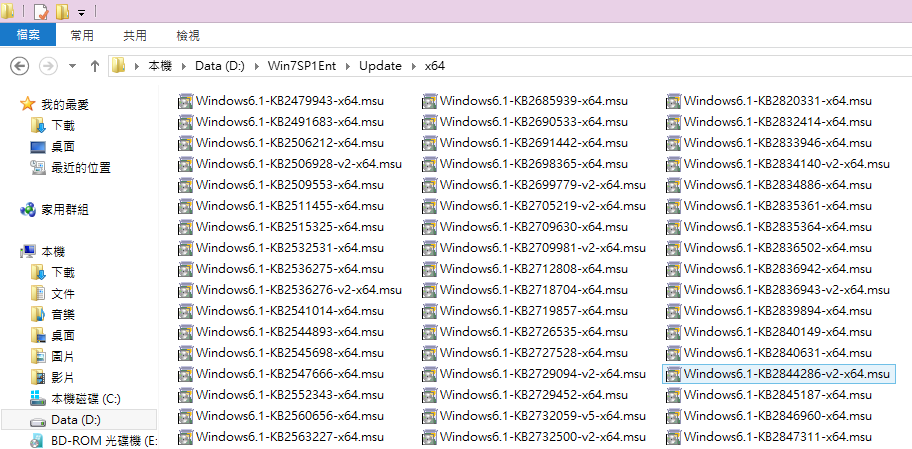Click icon of Windows6.1-KB2732059-v5-x64.msu
Image resolution: width=912 pixels, height=449 pixels.
[x=429, y=416]
